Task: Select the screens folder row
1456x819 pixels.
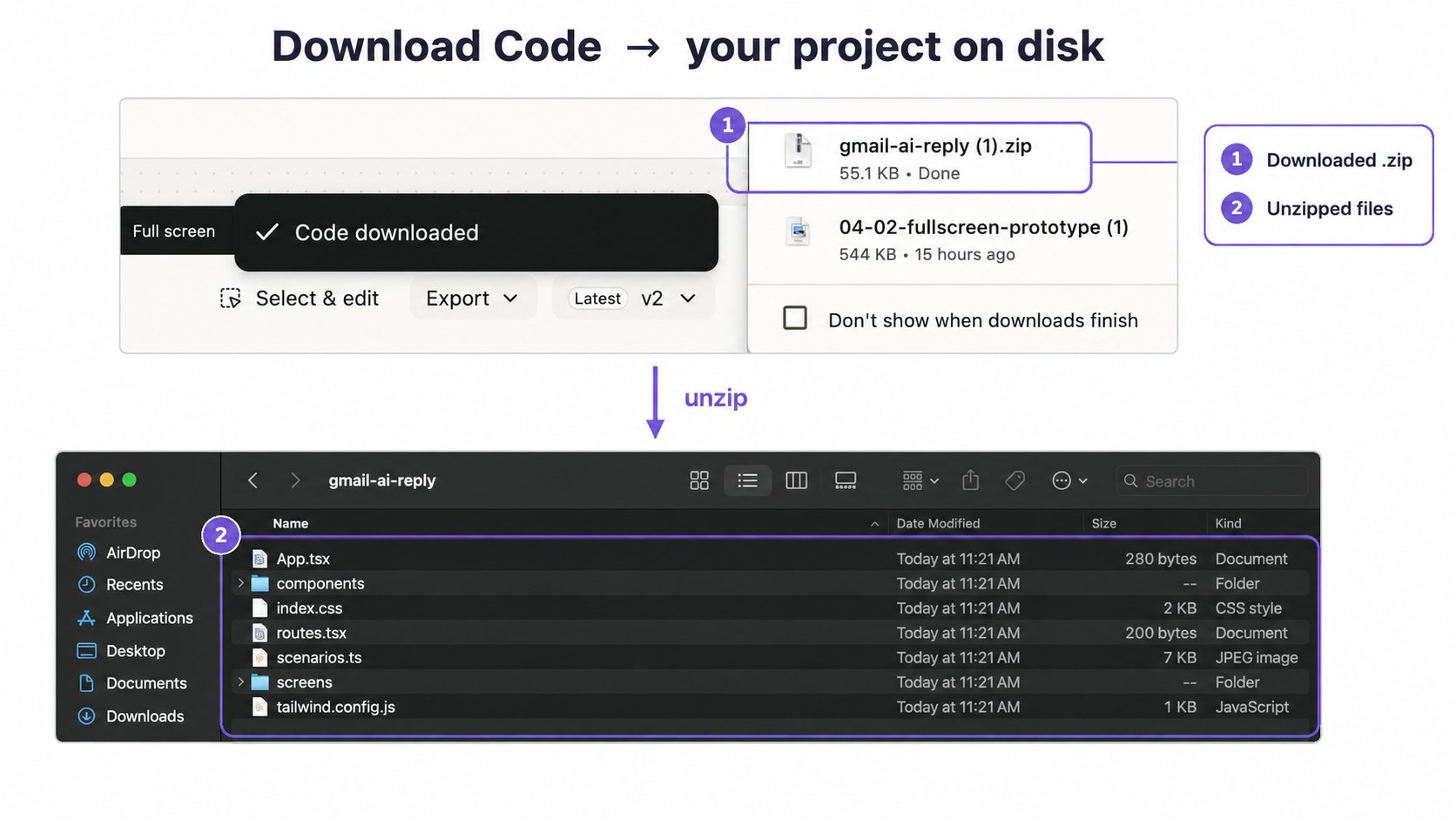Action: click(772, 682)
